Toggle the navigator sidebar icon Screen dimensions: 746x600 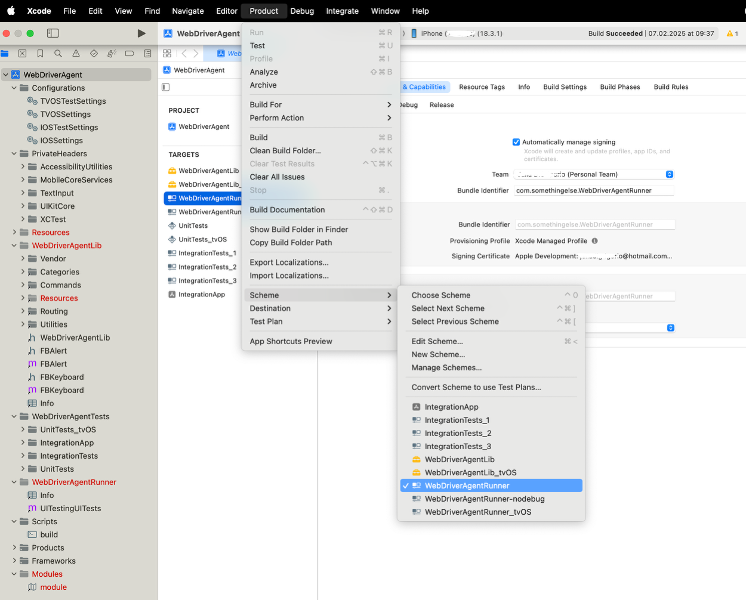(x=53, y=33)
